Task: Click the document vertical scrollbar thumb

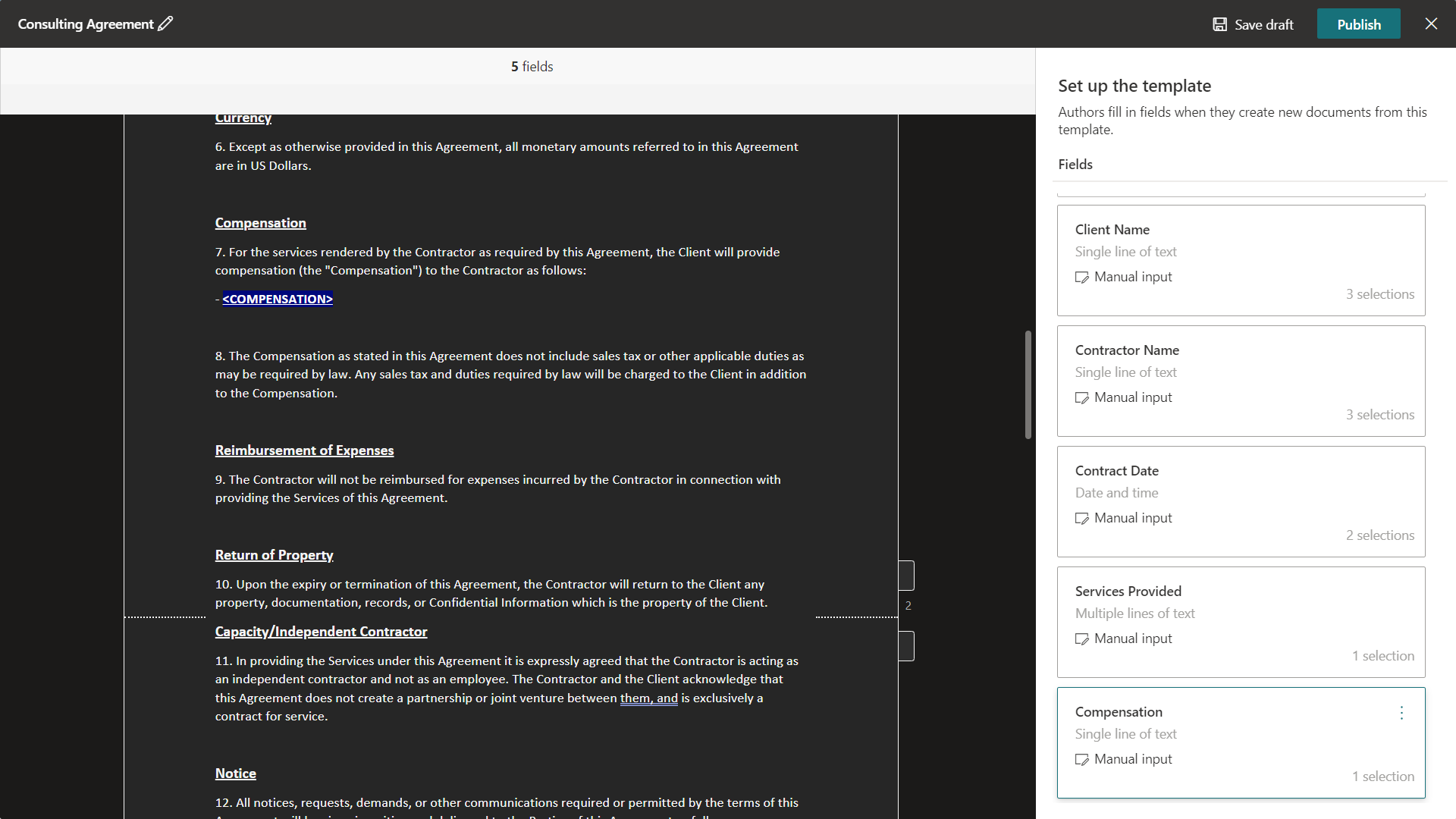Action: 1028,384
